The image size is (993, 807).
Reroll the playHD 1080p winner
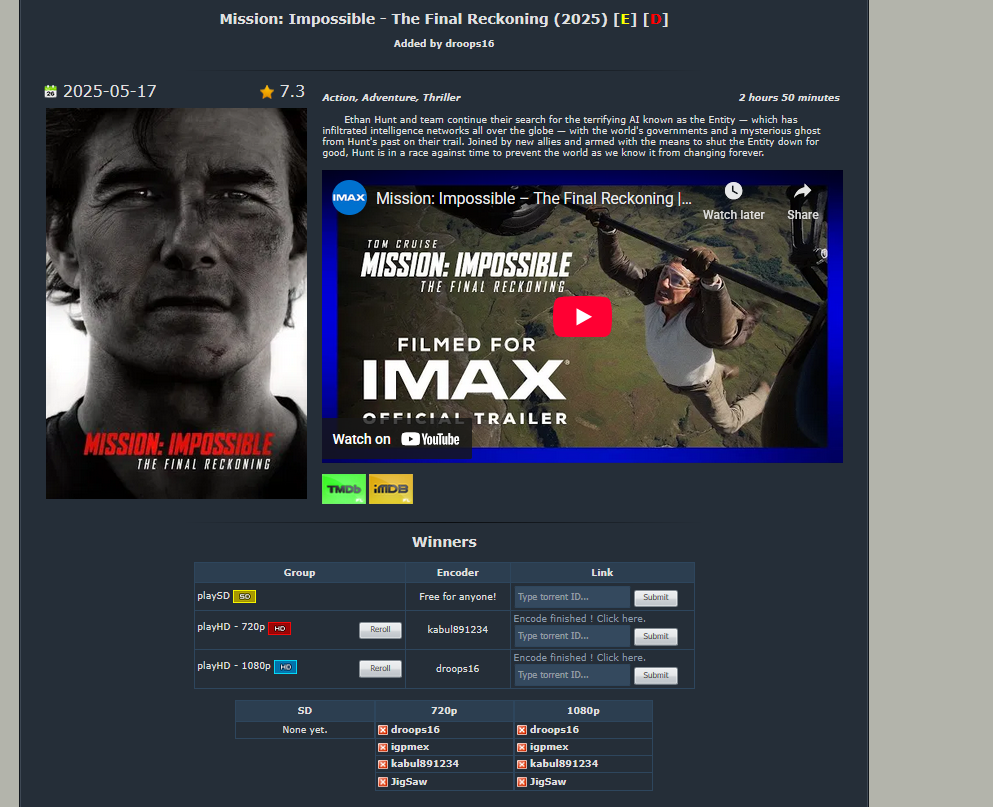[380, 669]
